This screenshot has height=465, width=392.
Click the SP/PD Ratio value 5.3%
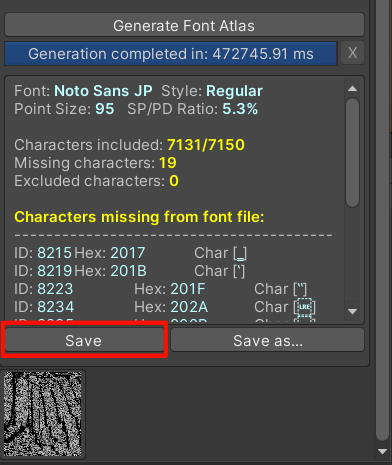click(240, 109)
